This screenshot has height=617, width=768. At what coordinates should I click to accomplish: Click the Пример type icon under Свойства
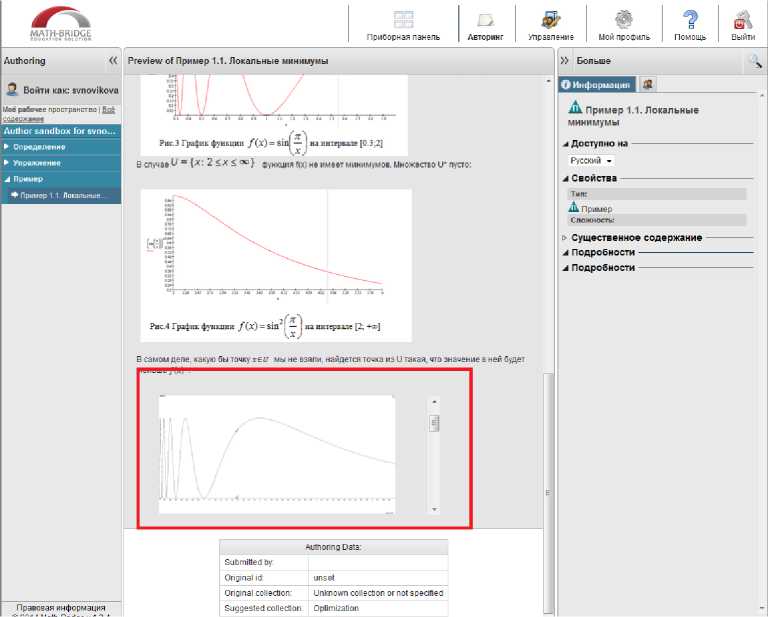pyautogui.click(x=574, y=207)
